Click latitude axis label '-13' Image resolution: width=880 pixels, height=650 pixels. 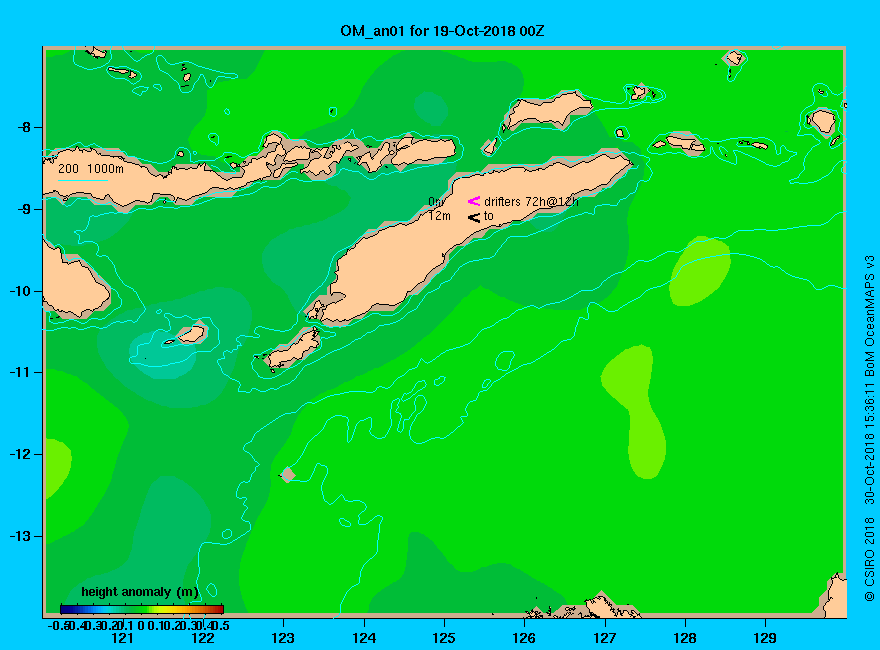point(20,536)
